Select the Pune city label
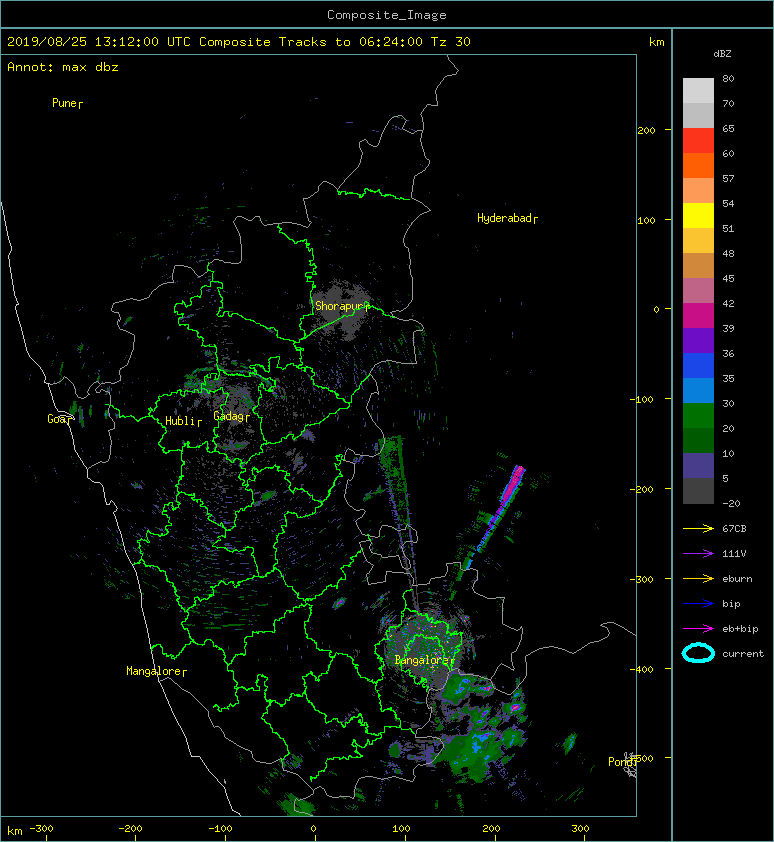This screenshot has height=842, width=774. click(67, 103)
